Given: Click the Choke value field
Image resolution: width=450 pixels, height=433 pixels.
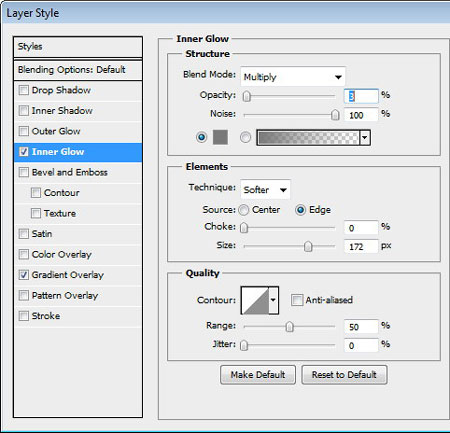Looking at the screenshot, I should [361, 228].
